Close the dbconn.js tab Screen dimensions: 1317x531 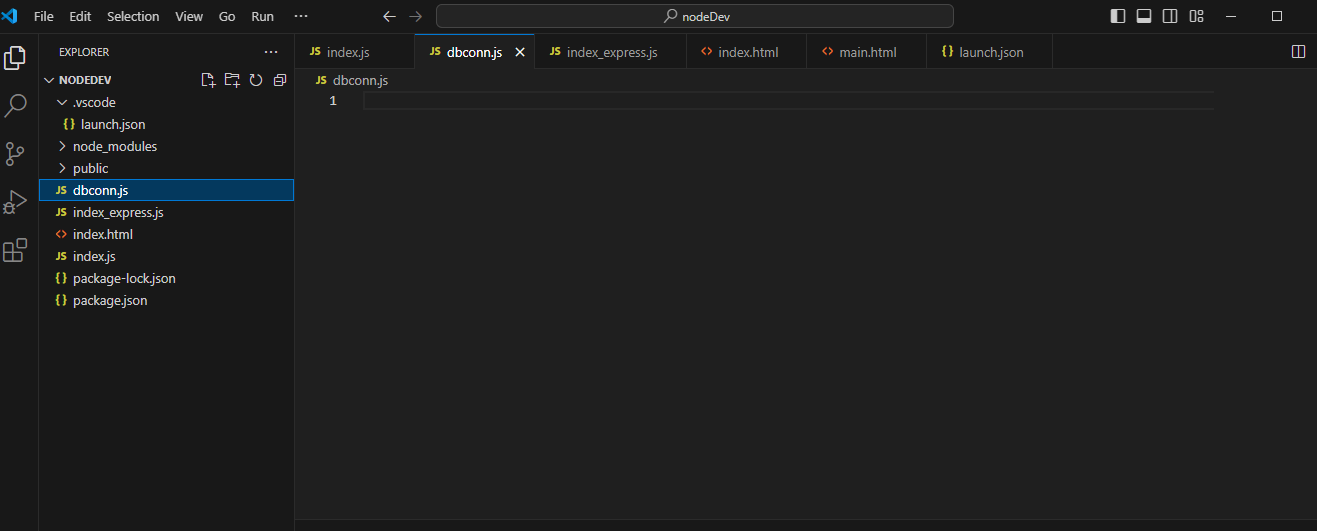point(519,52)
